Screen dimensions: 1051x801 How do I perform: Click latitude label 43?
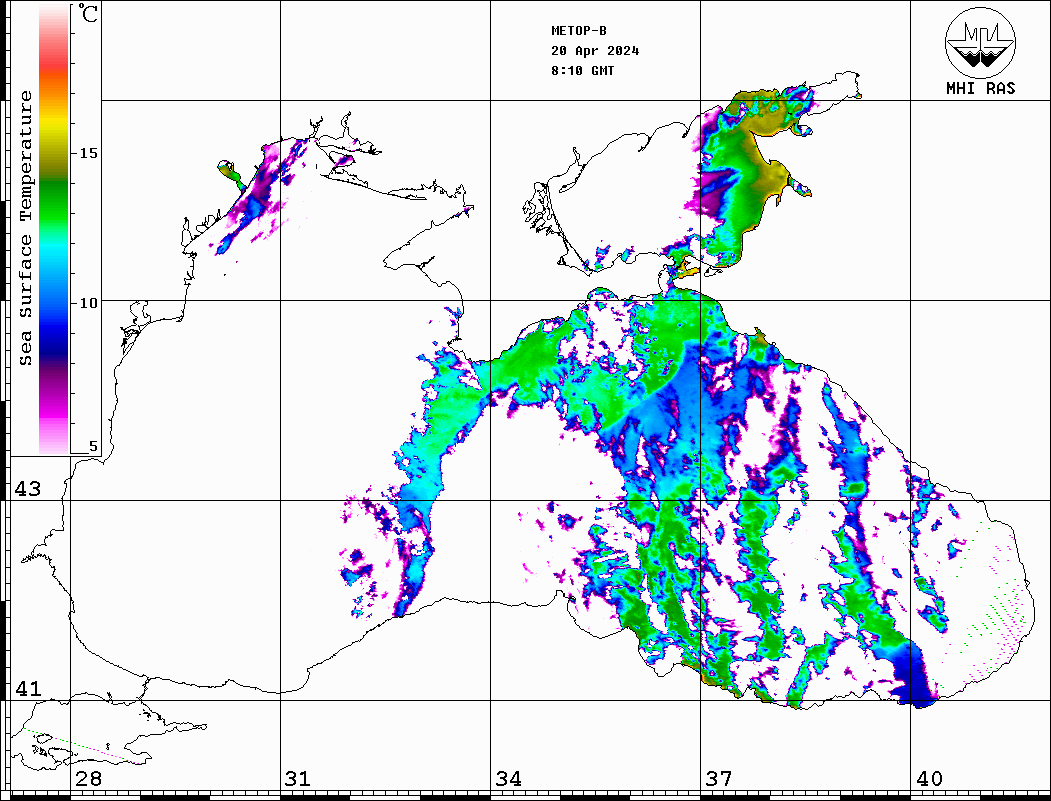tap(28, 489)
